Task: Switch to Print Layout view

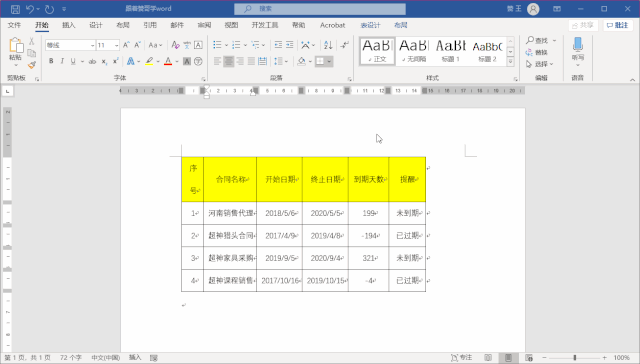Action: tap(508, 357)
